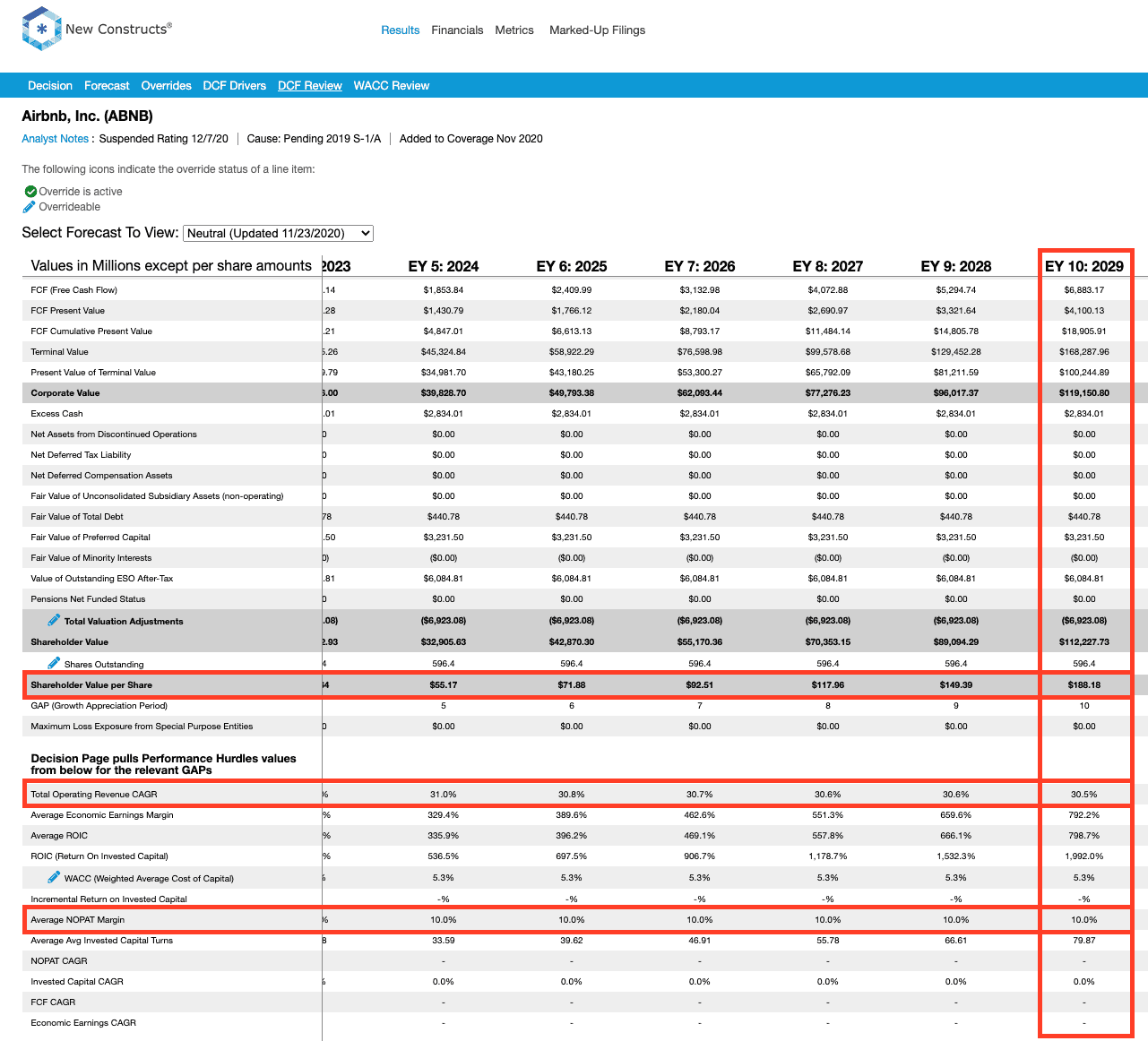
Task: Click the green Override is active checkmark icon
Action: [30, 192]
